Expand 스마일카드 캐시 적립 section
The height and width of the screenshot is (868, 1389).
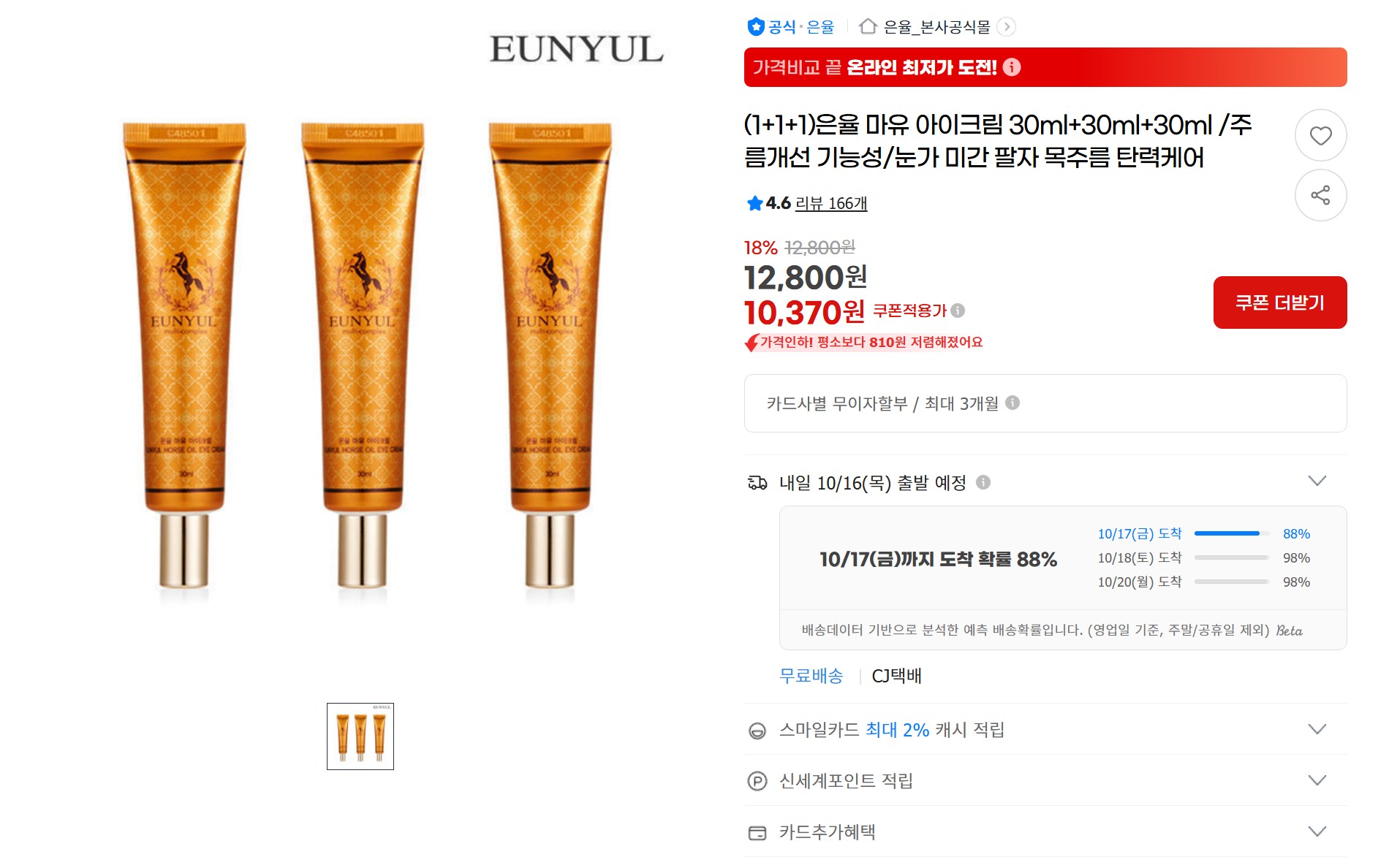point(1317,729)
